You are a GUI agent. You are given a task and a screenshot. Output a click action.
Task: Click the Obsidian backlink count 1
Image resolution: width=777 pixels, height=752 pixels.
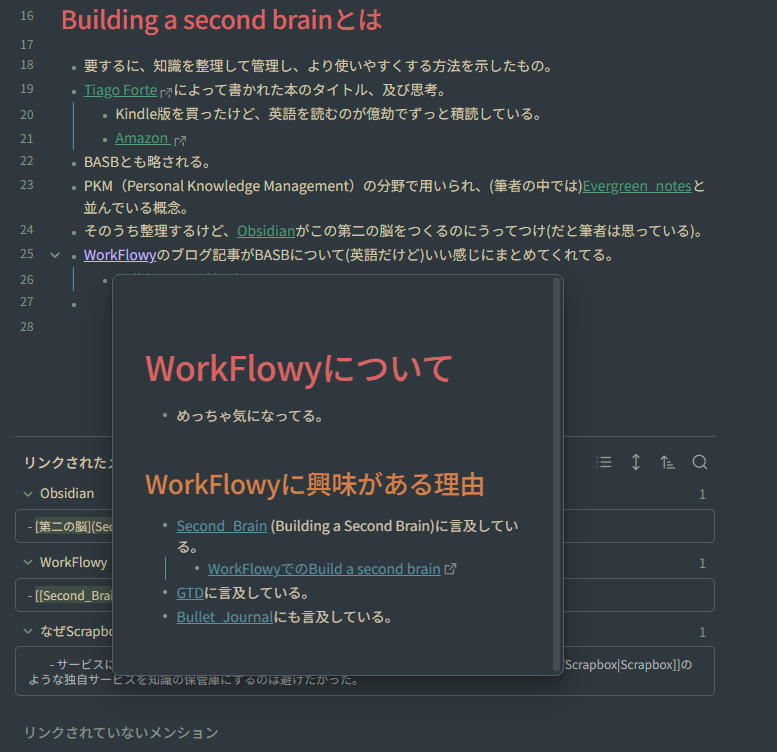[x=702, y=494]
